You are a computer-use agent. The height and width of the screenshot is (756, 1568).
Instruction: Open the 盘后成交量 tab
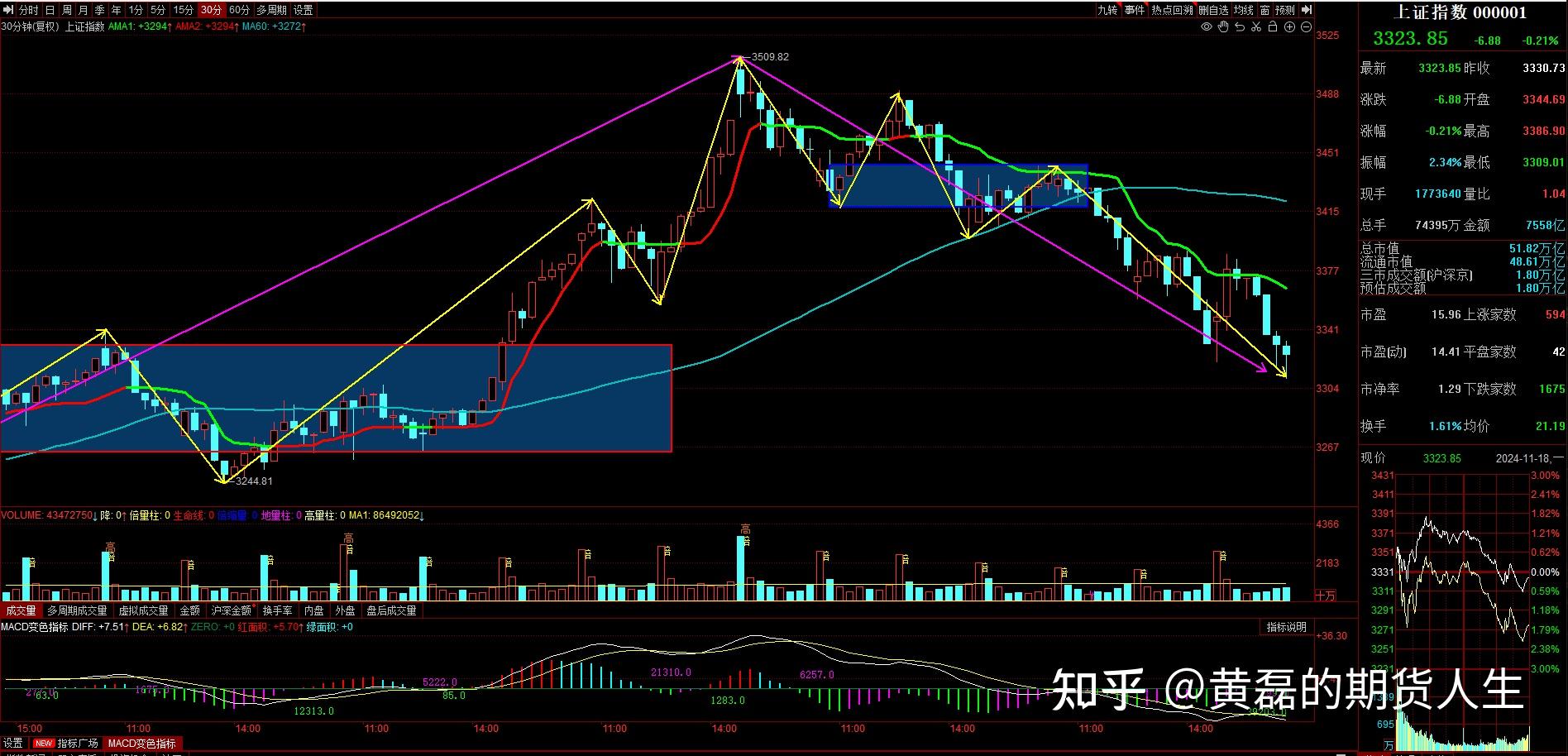[392, 610]
